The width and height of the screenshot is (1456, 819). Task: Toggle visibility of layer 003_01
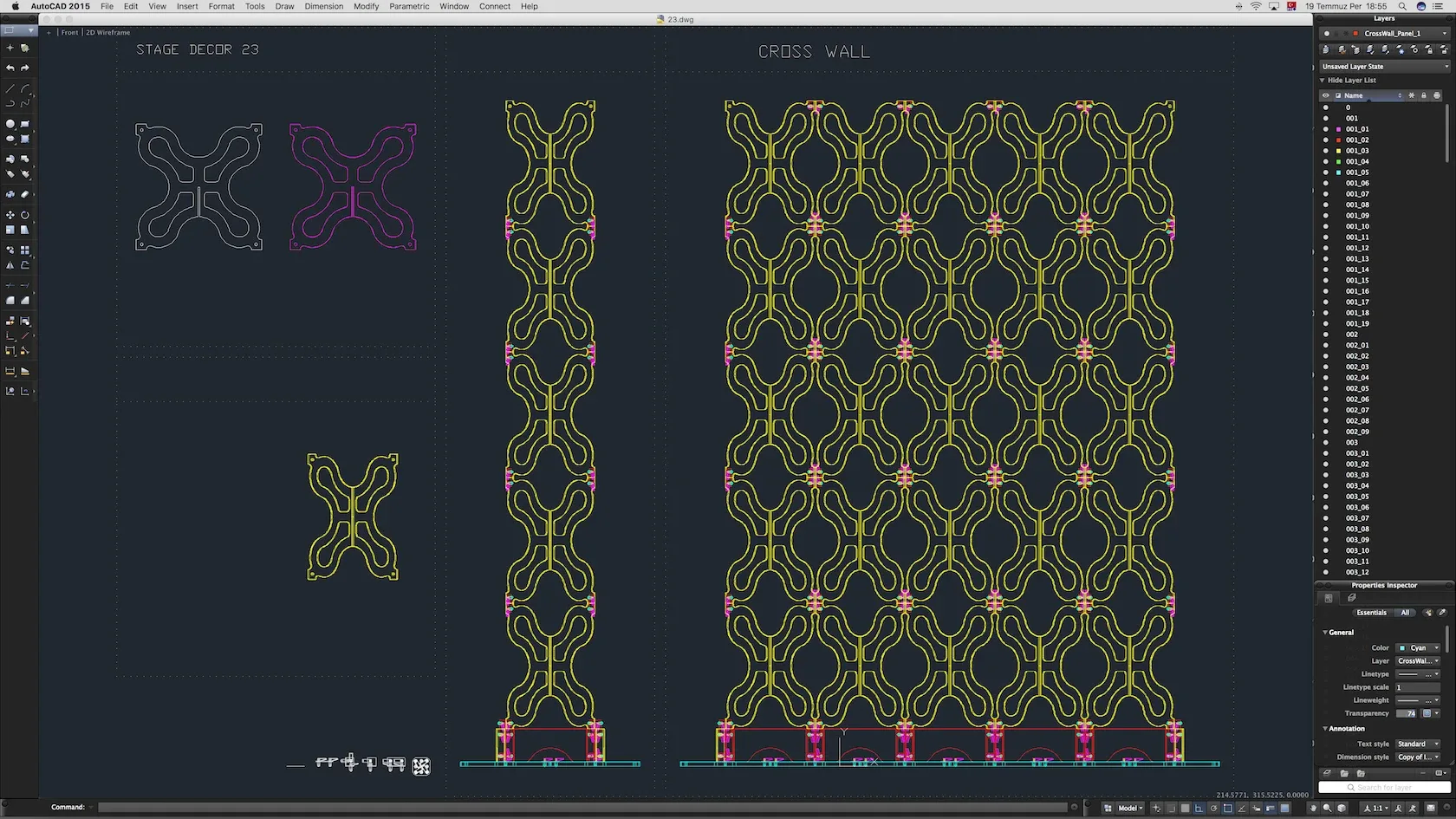coord(1325,453)
